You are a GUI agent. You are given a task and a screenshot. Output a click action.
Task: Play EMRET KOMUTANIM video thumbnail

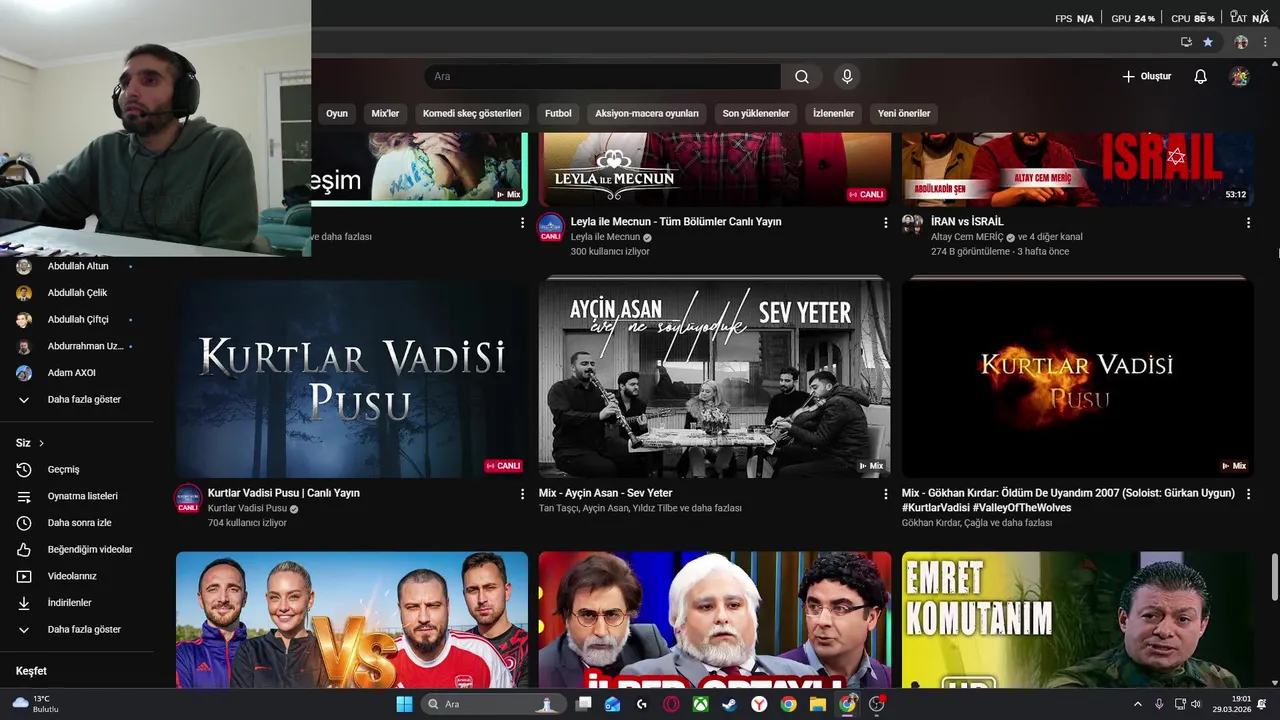[1077, 620]
